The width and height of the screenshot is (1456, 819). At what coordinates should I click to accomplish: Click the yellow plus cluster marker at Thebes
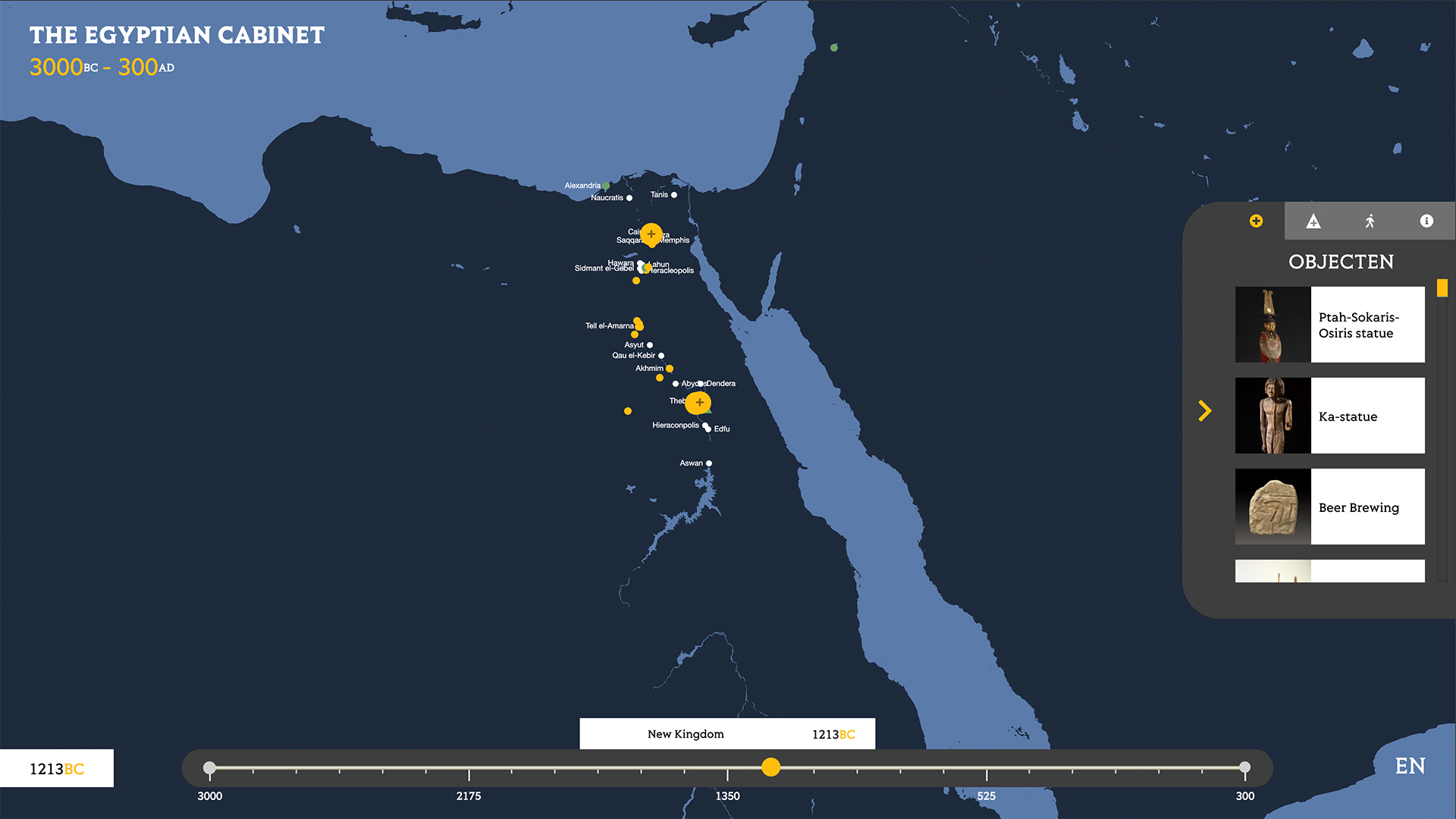pyautogui.click(x=698, y=403)
